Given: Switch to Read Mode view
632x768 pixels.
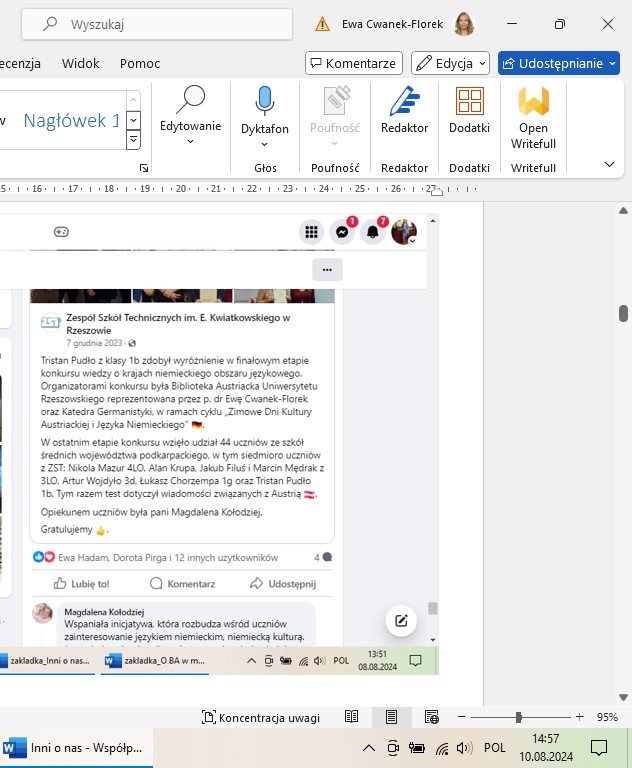Looking at the screenshot, I should point(352,717).
